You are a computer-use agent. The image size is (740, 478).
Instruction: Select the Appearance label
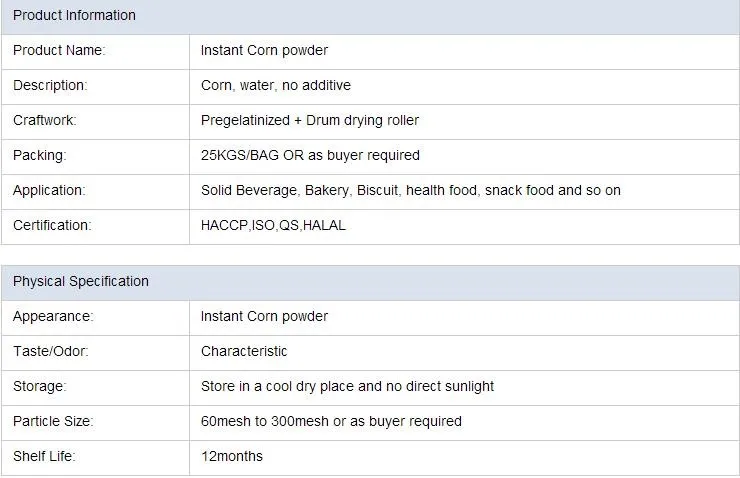point(53,316)
